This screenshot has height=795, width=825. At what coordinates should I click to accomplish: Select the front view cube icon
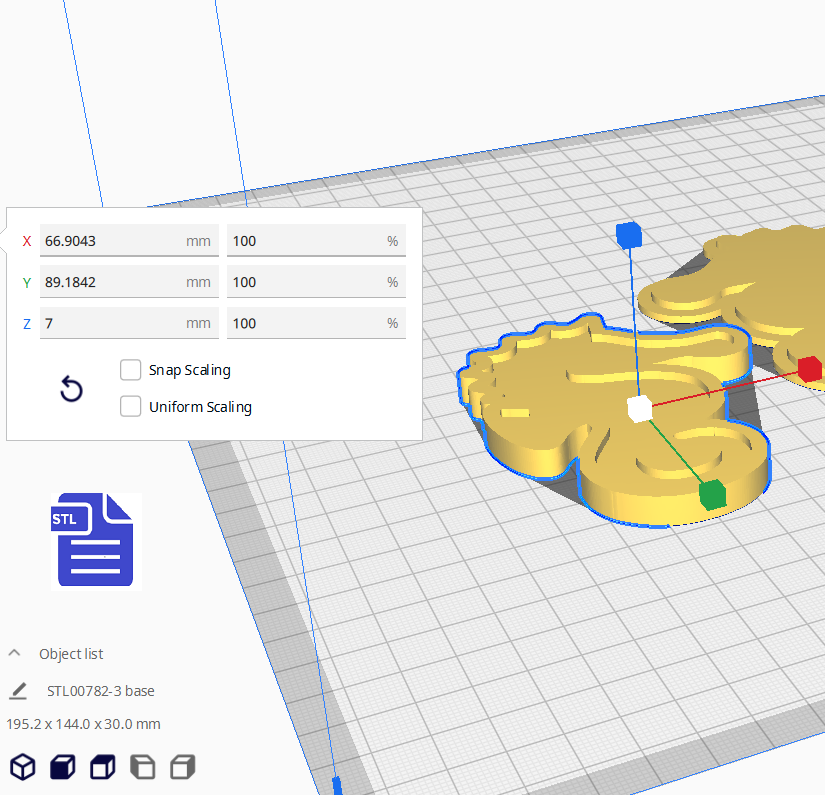62,767
